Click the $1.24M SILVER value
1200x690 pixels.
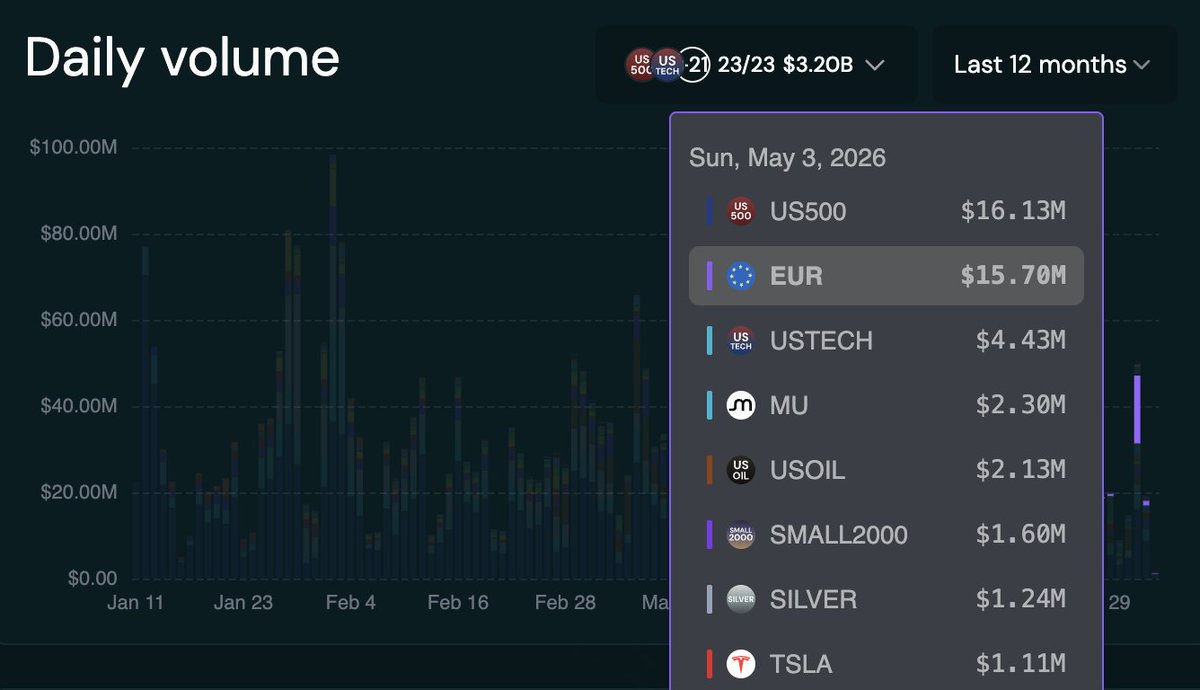(1021, 599)
